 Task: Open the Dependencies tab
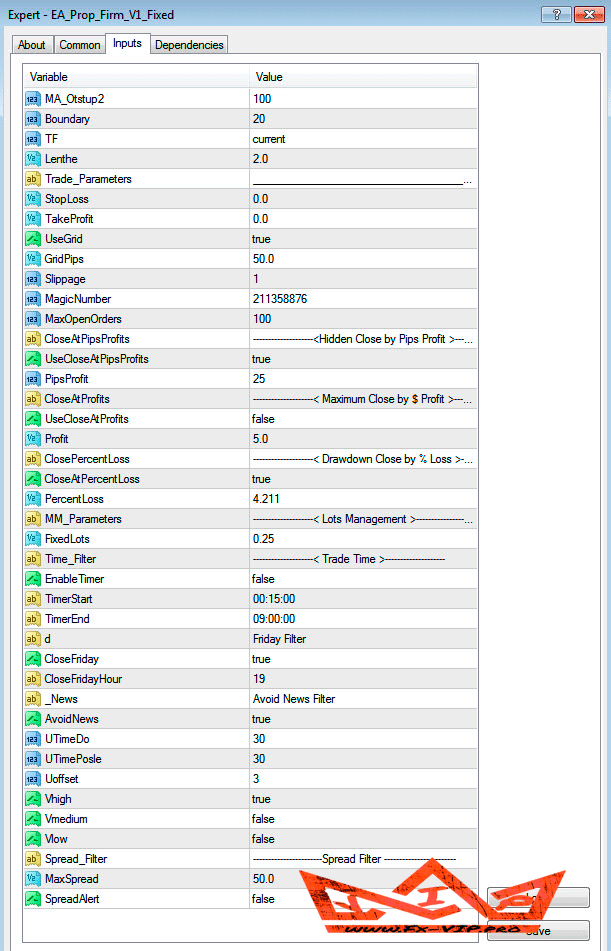(x=190, y=45)
